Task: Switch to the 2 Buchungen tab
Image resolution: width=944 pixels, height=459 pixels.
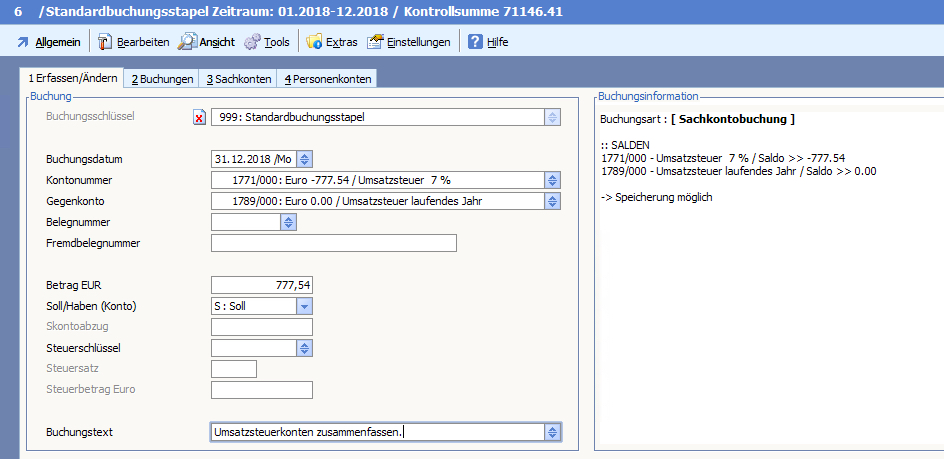Action: (x=162, y=78)
